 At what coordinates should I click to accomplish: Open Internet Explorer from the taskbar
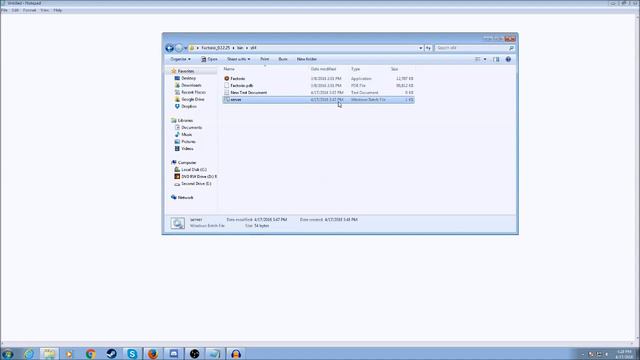[29, 354]
